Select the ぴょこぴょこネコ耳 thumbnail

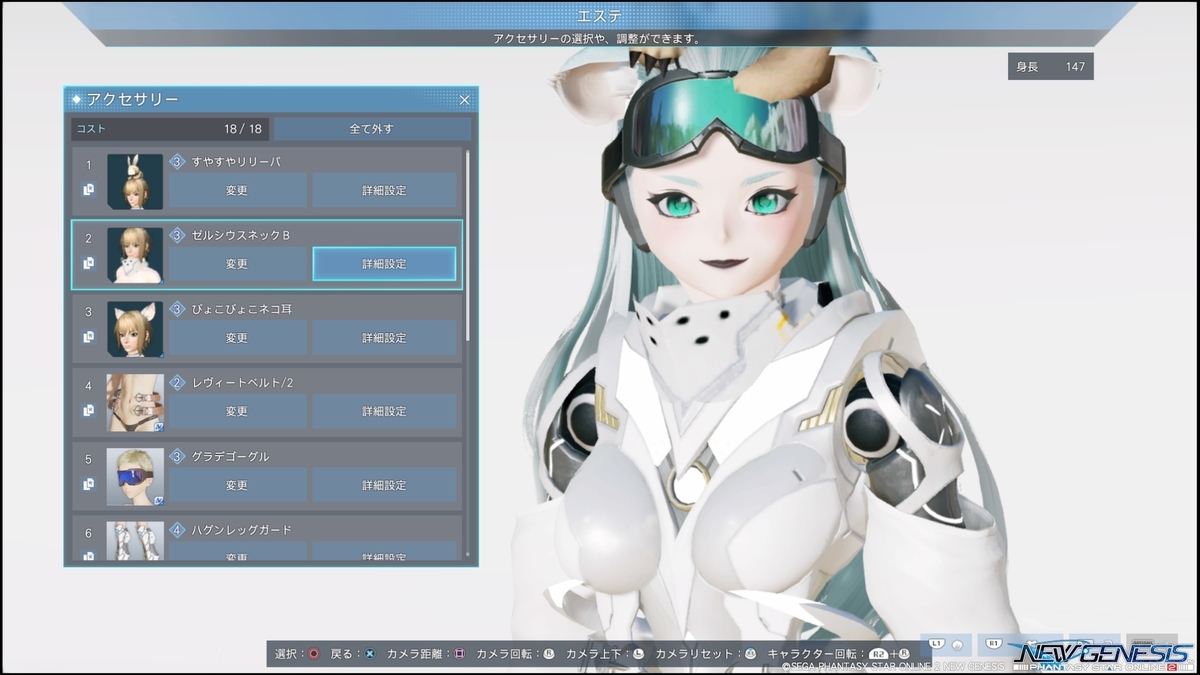point(135,329)
